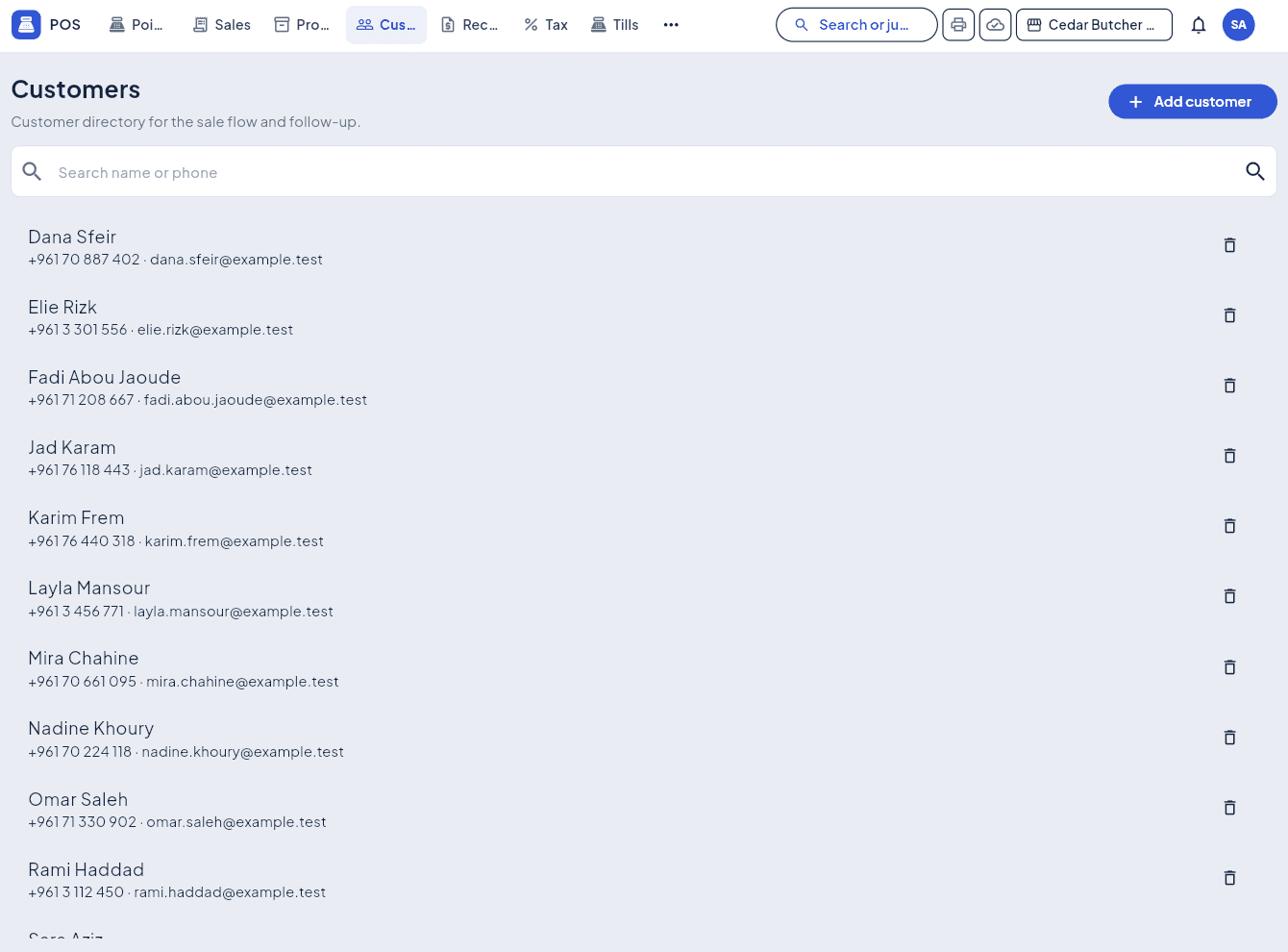Open Omar Saleh customer record
1288x952 pixels.
click(644, 810)
